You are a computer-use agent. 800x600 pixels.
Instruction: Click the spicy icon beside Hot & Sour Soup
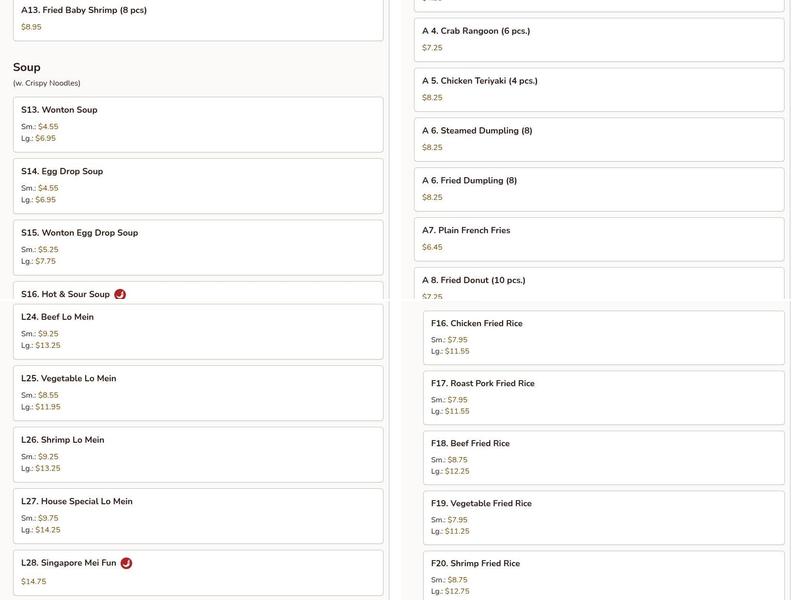point(120,295)
